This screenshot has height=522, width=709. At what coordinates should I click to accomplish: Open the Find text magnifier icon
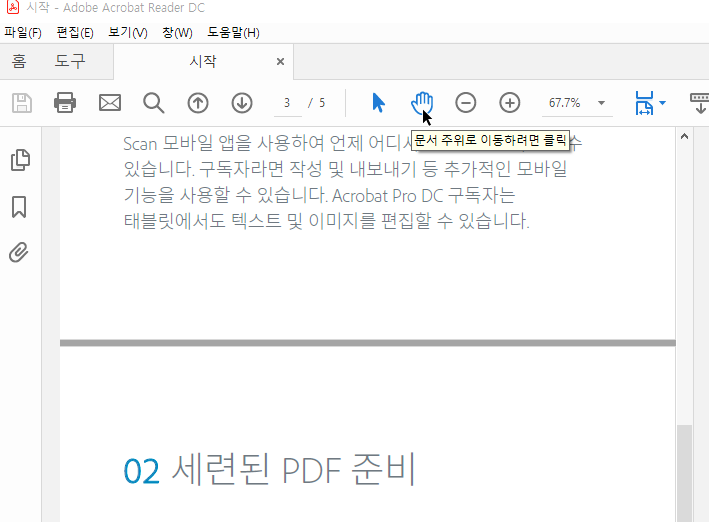[154, 103]
